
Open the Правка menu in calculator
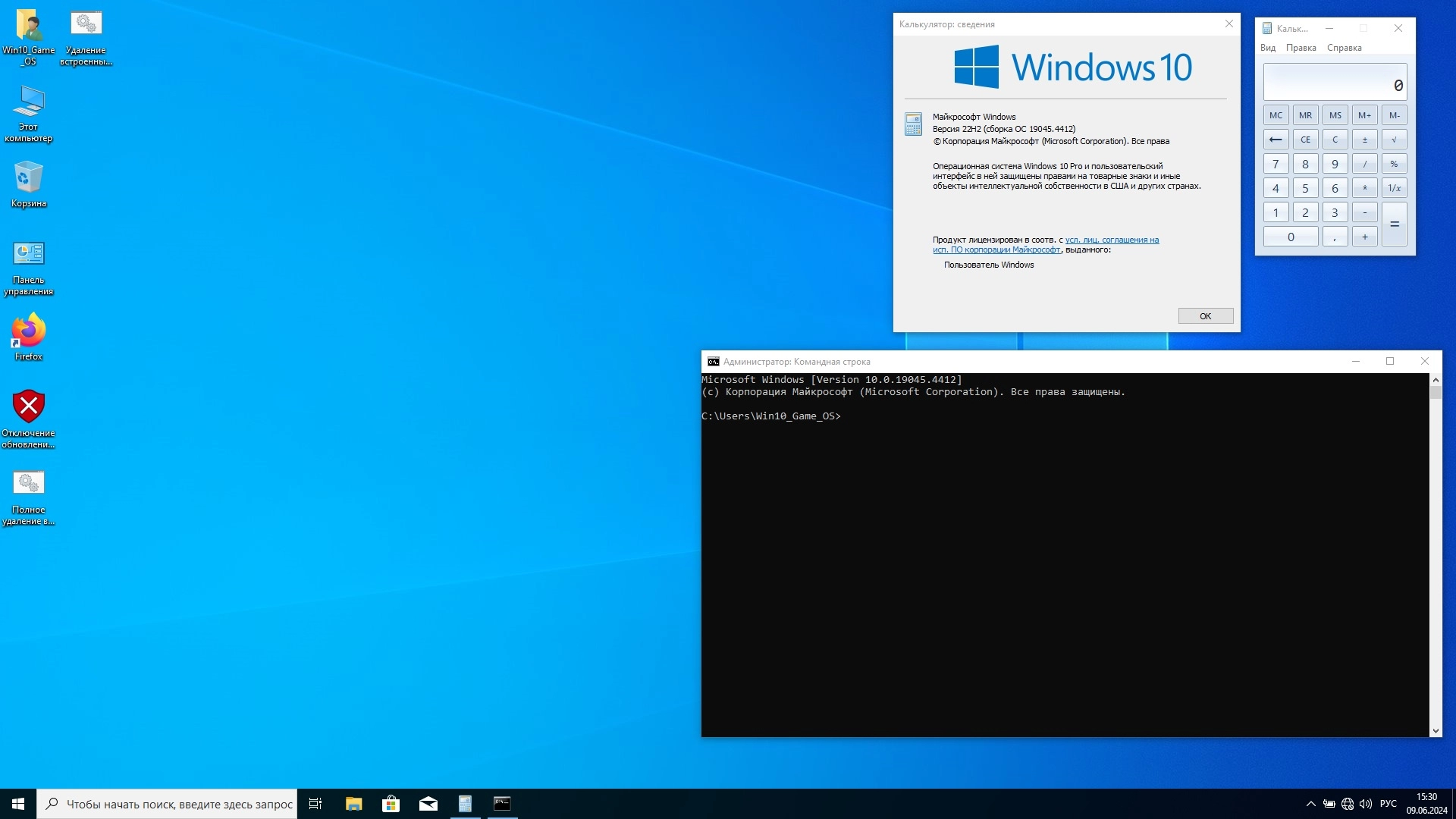1301,48
